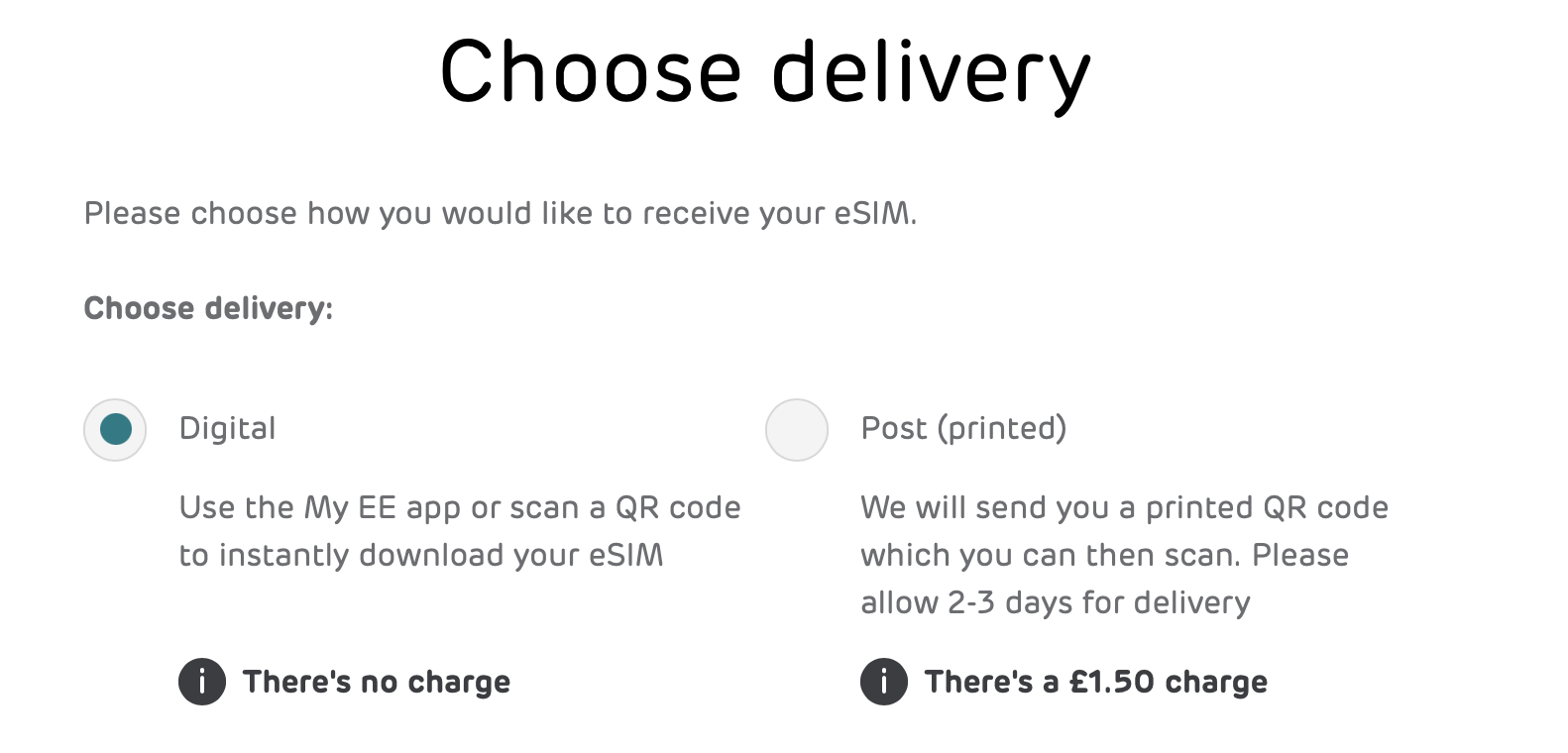Viewport: 1568px width, 753px height.
Task: Click the My EE app description text
Action: click(x=460, y=531)
